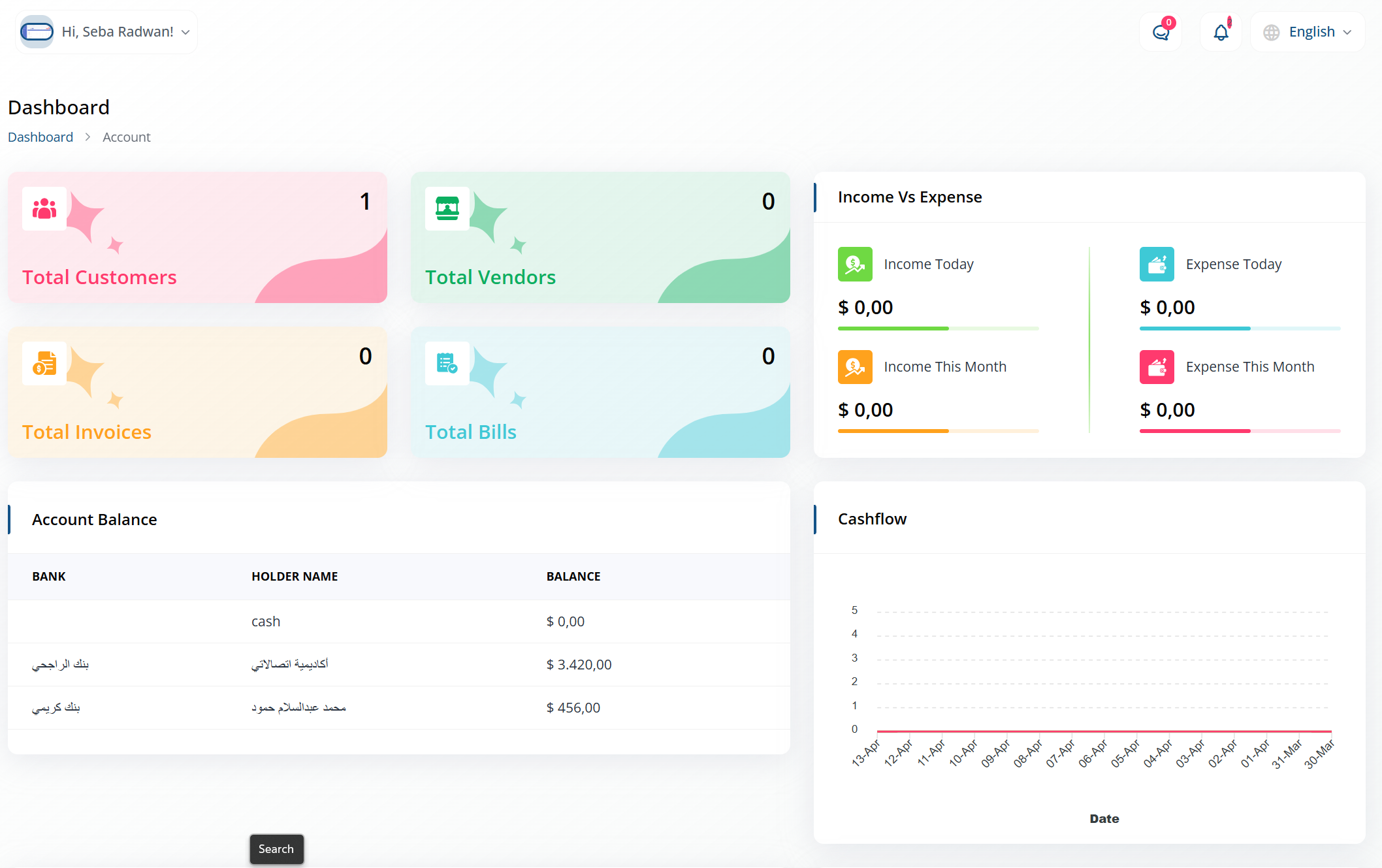Open the notifications bell
The height and width of the screenshot is (868, 1382).
(1221, 32)
